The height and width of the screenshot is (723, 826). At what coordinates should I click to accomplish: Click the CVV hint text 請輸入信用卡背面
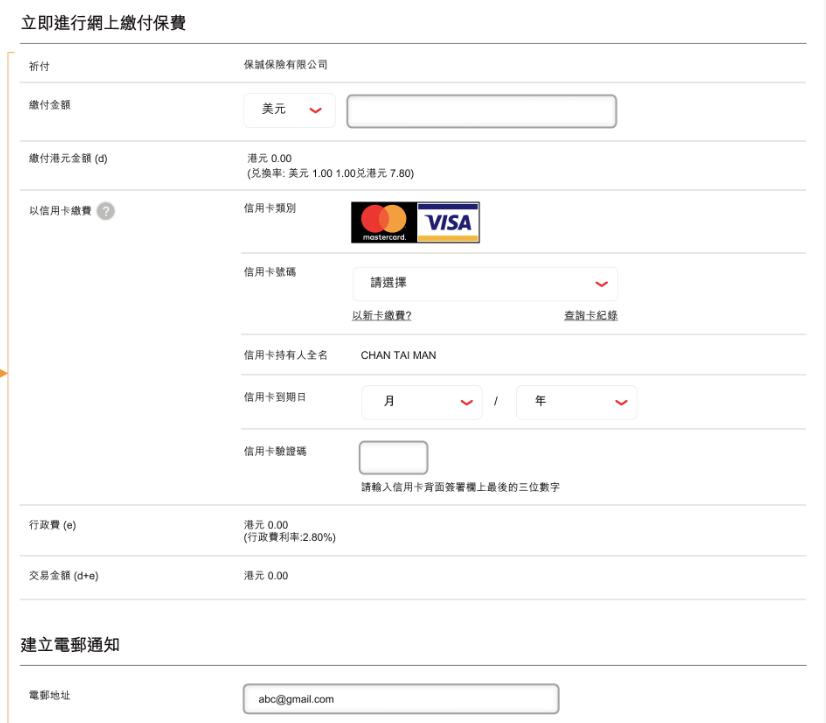[x=460, y=487]
